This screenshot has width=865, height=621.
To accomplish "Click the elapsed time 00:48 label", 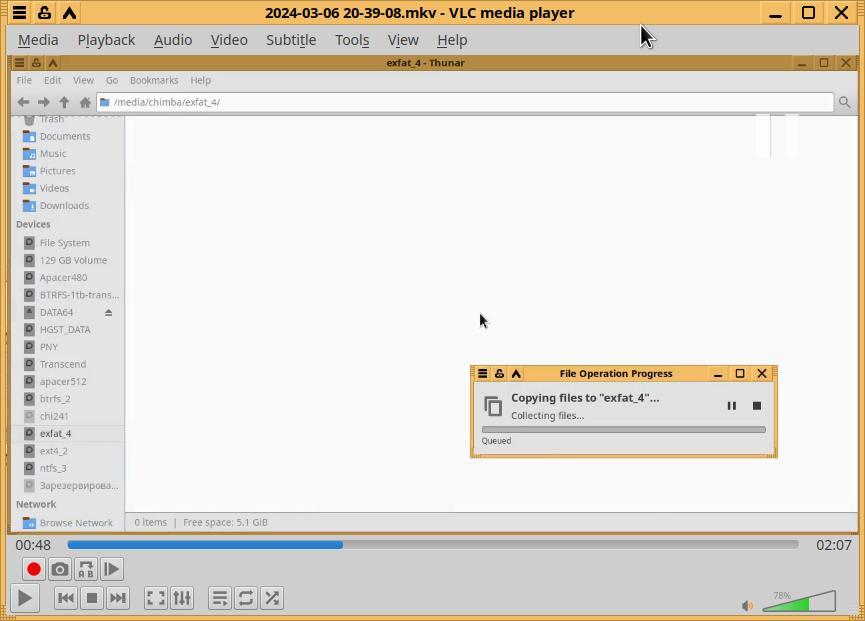I will point(33,545).
